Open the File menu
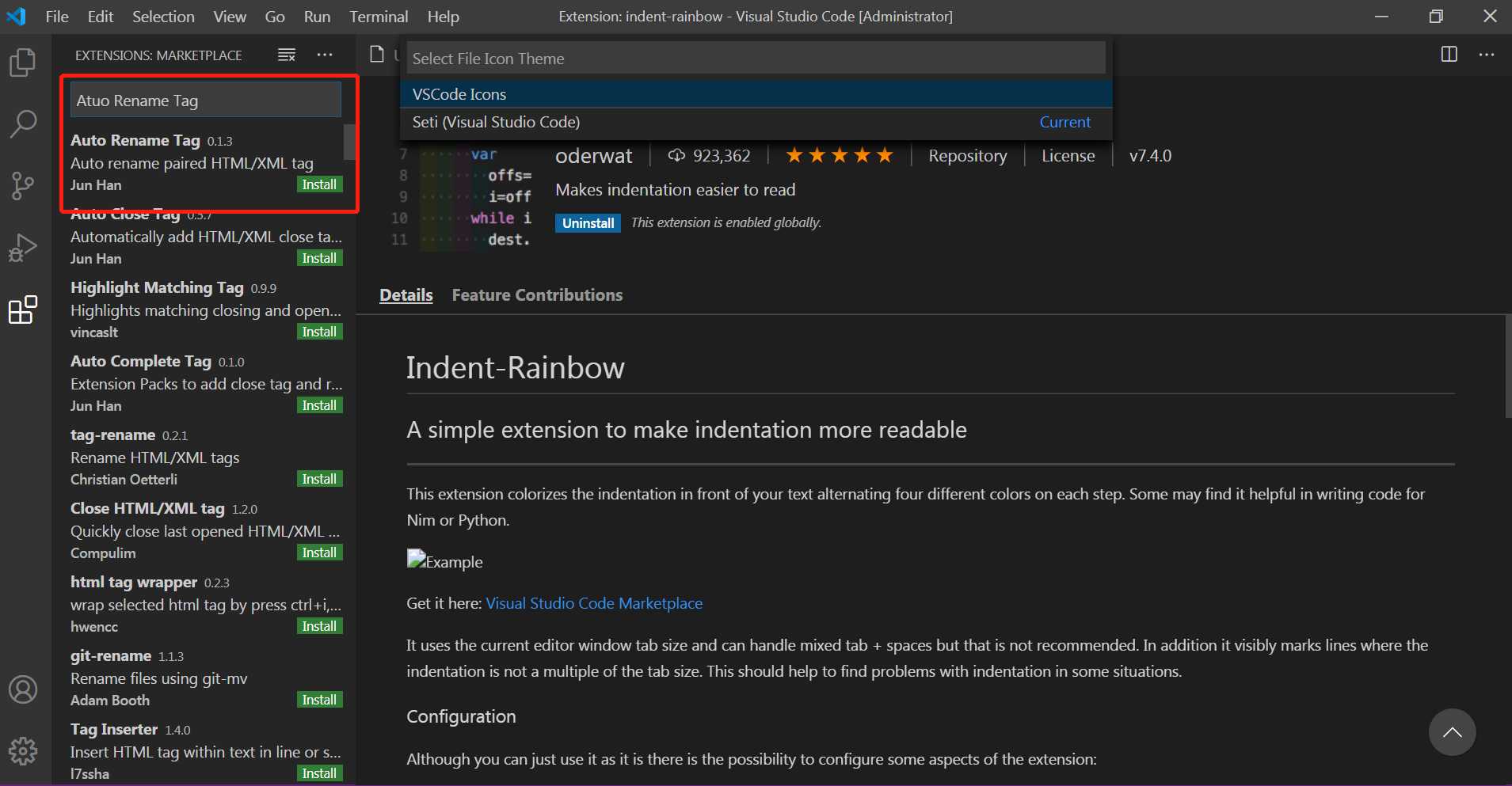The height and width of the screenshot is (786, 1512). pos(57,17)
